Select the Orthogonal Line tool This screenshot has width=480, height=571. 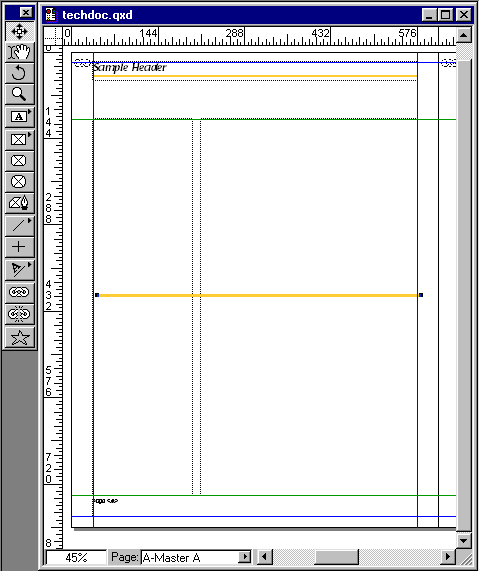coord(19,247)
